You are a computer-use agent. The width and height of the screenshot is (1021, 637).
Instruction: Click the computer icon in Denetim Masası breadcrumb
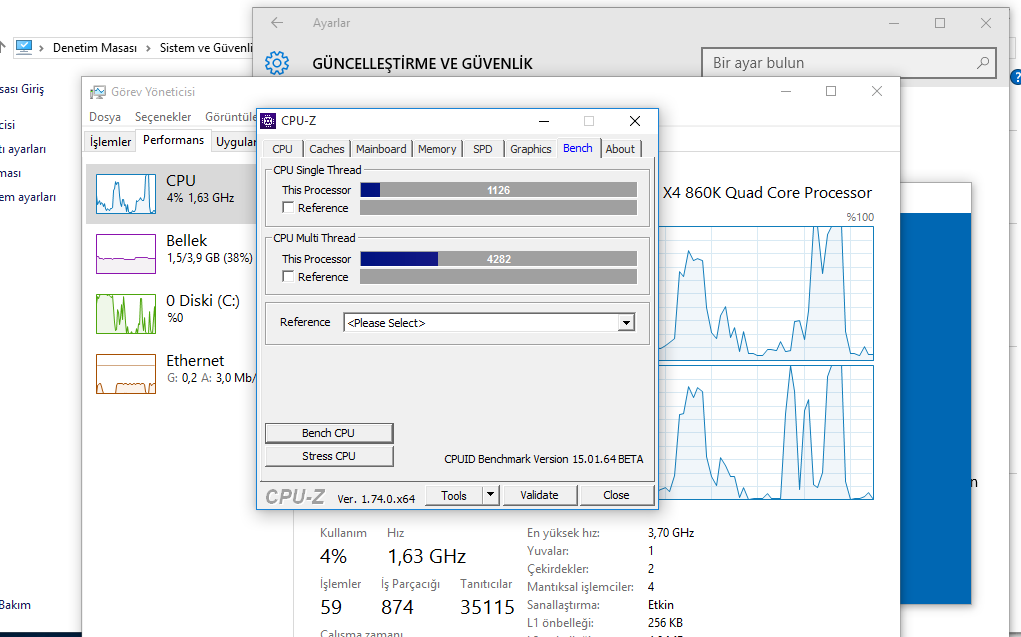[x=24, y=48]
